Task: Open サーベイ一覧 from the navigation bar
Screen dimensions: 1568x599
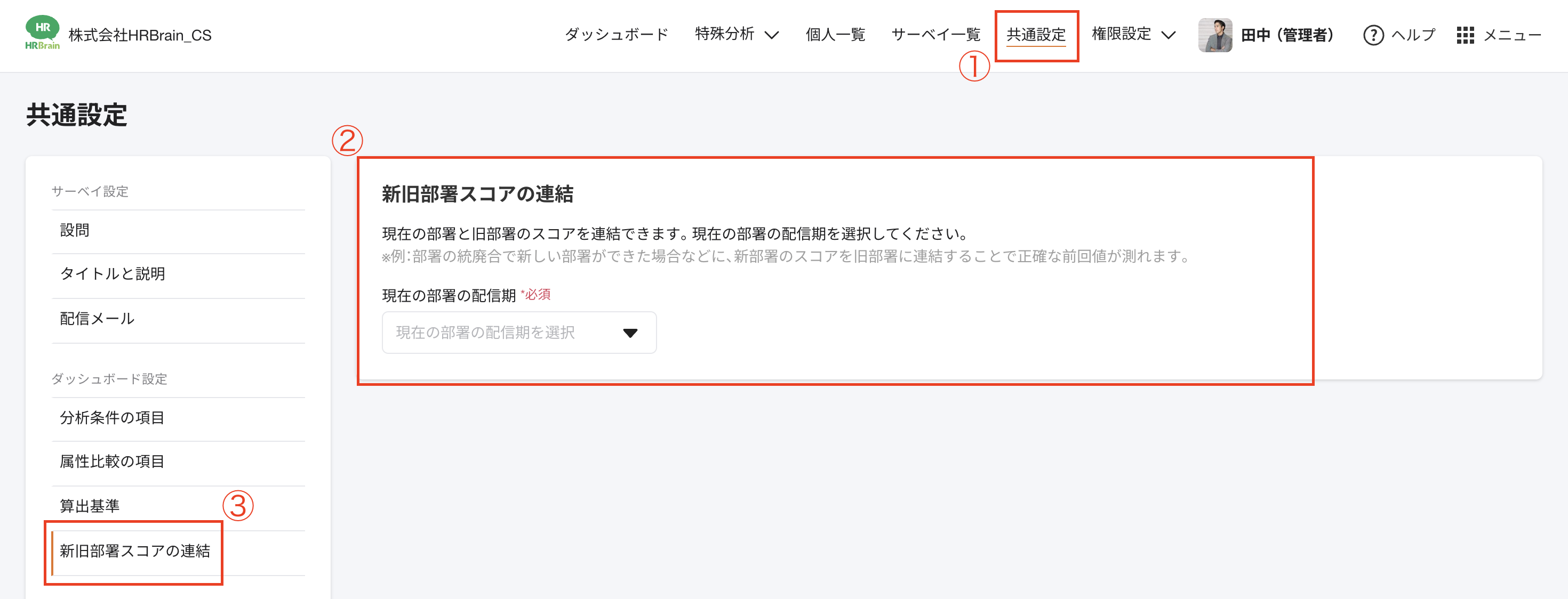Action: (936, 35)
